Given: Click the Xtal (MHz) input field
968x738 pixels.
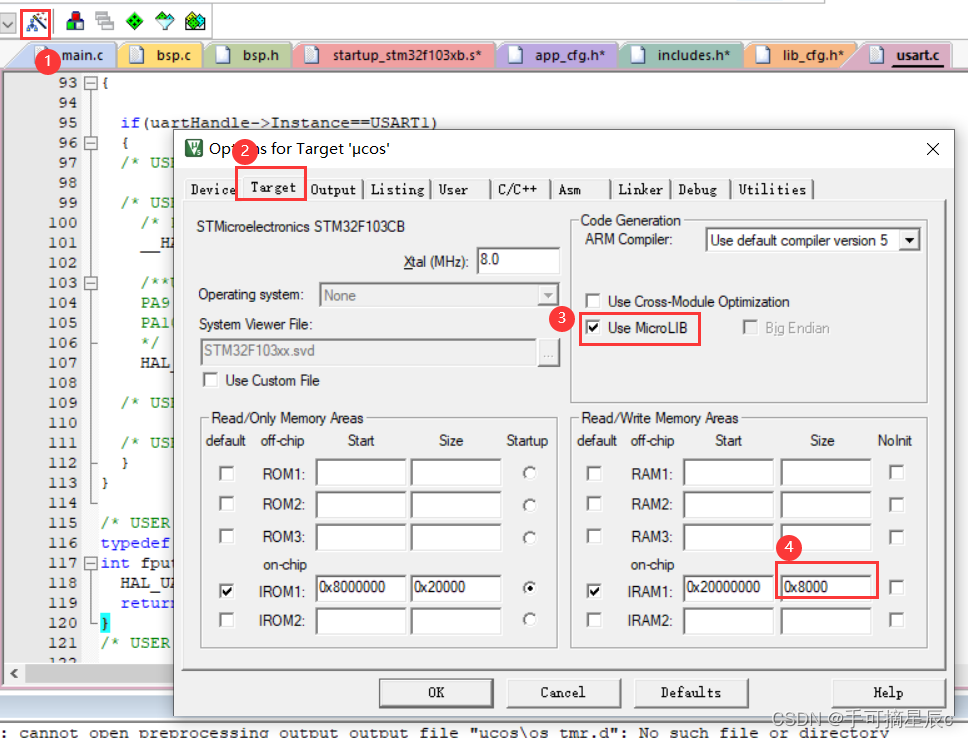Looking at the screenshot, I should click(x=519, y=260).
